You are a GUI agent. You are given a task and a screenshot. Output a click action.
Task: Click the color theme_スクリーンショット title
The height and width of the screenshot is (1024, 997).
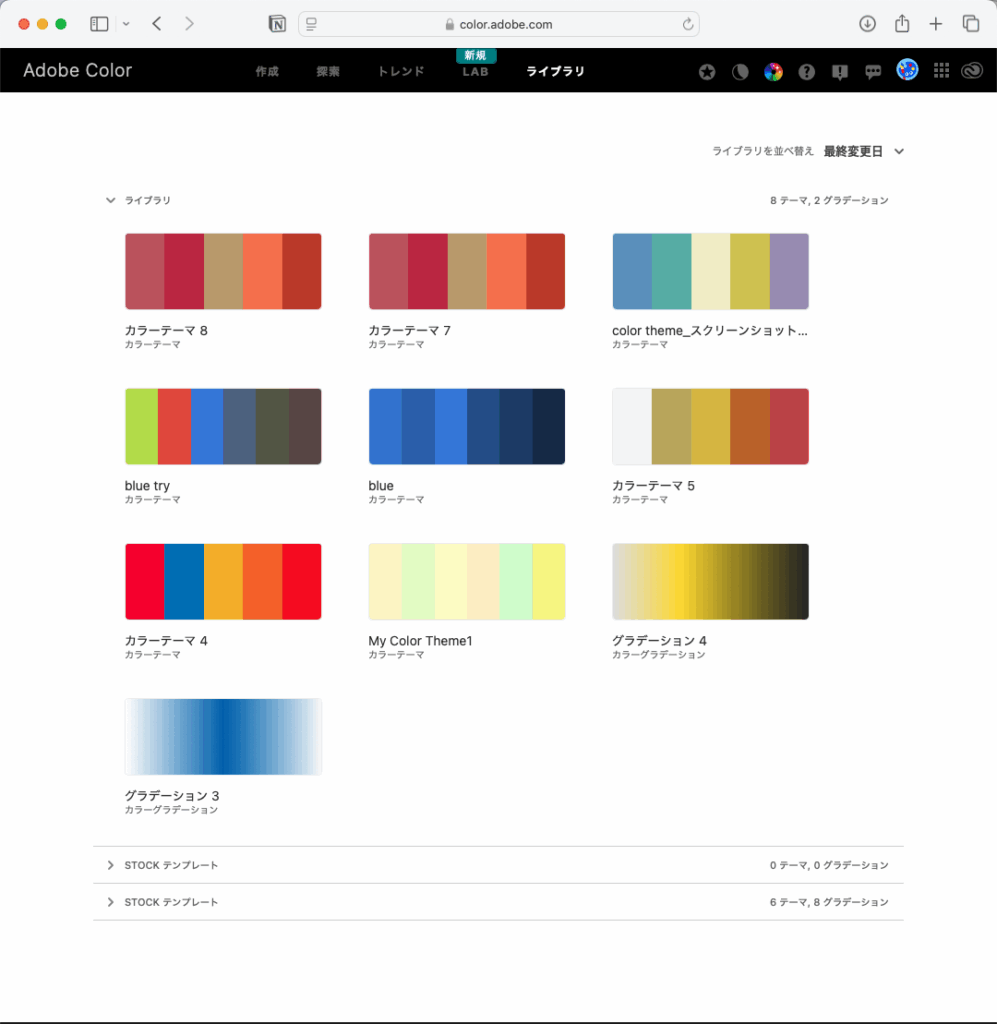click(x=710, y=330)
